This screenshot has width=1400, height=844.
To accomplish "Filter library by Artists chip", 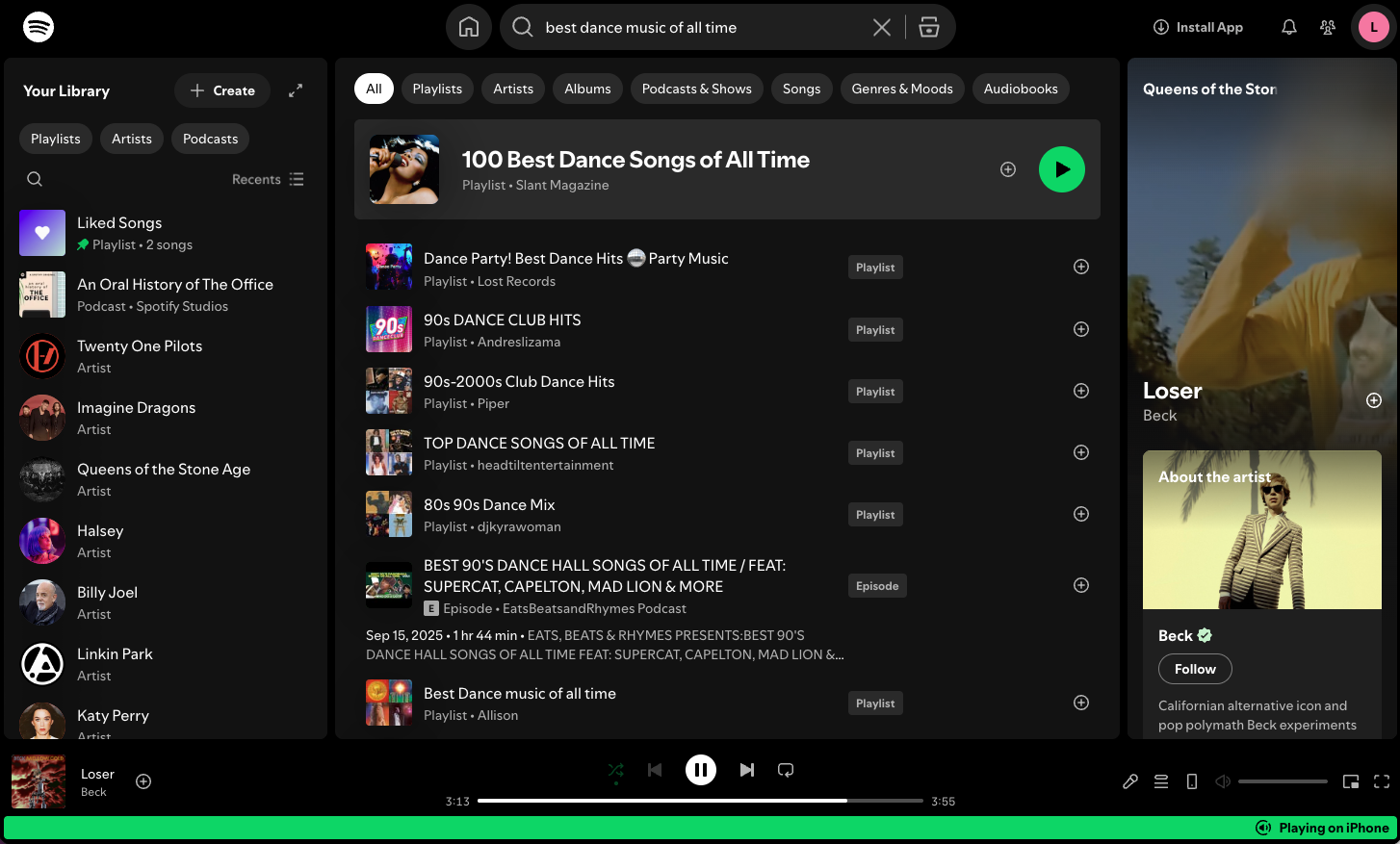I will (x=132, y=139).
